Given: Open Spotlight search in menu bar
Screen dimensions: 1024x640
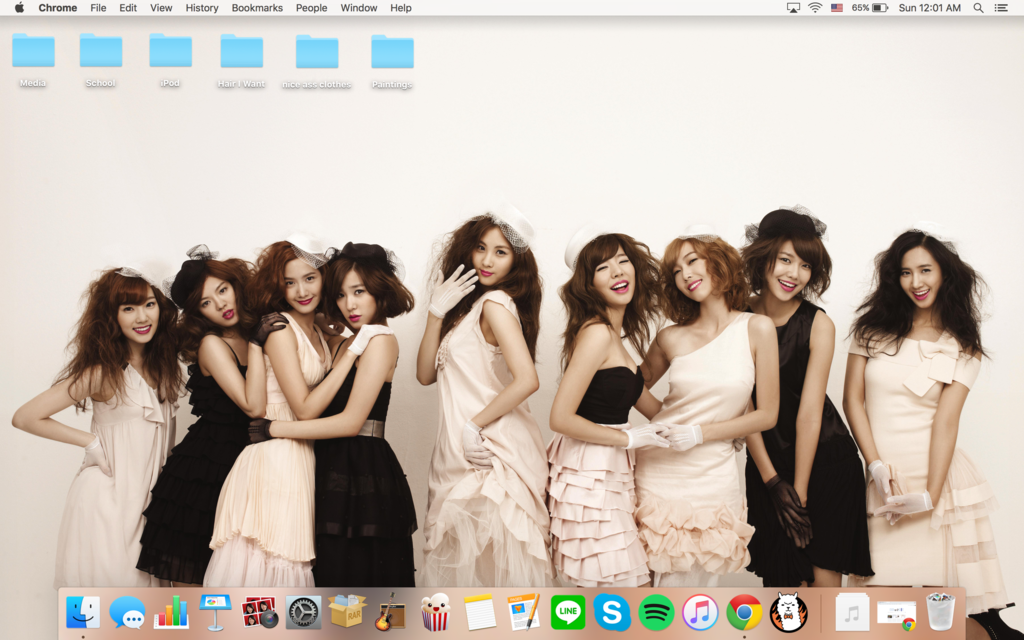Looking at the screenshot, I should point(978,8).
